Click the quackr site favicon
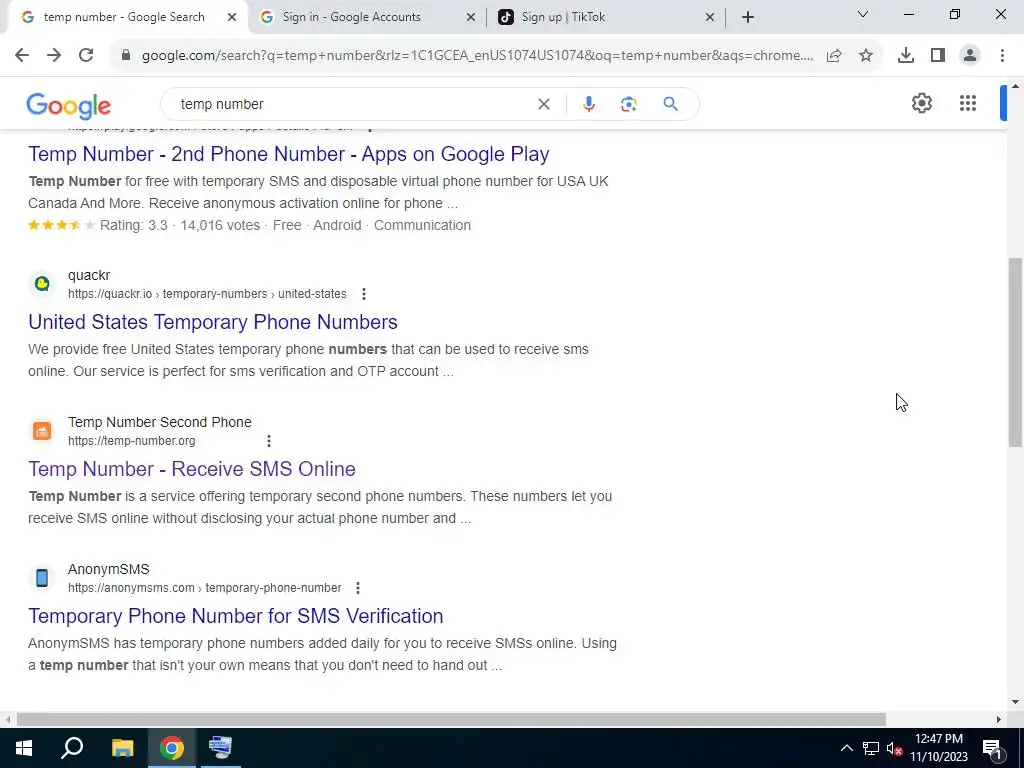This screenshot has height=768, width=1024. tap(42, 283)
